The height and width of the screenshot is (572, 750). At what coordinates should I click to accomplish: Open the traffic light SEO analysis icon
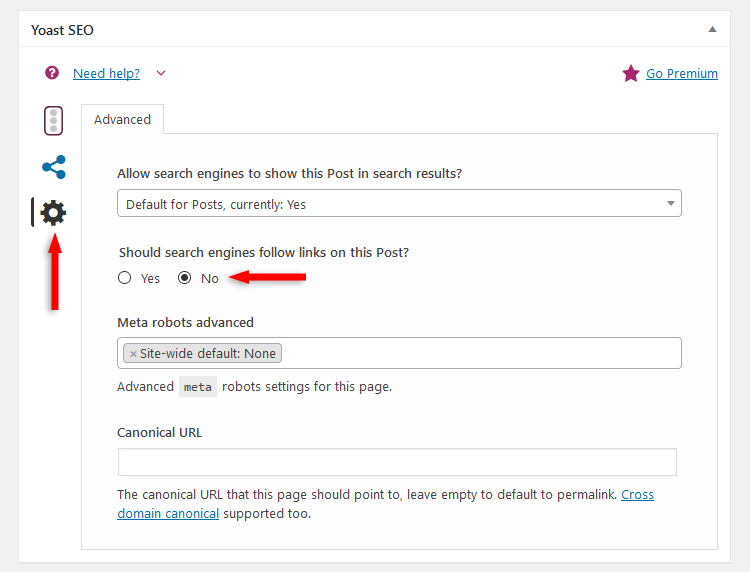coord(54,121)
